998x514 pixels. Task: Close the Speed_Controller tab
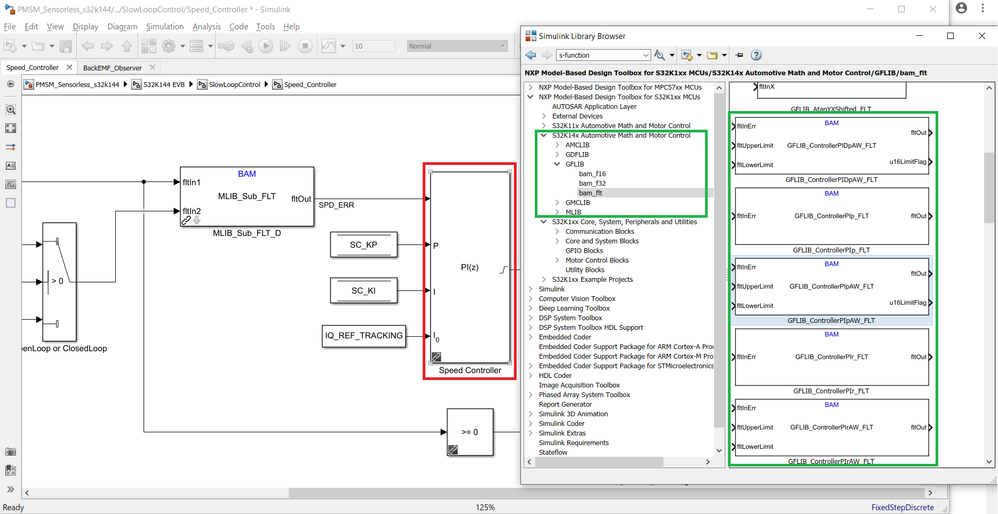pyautogui.click(x=69, y=67)
